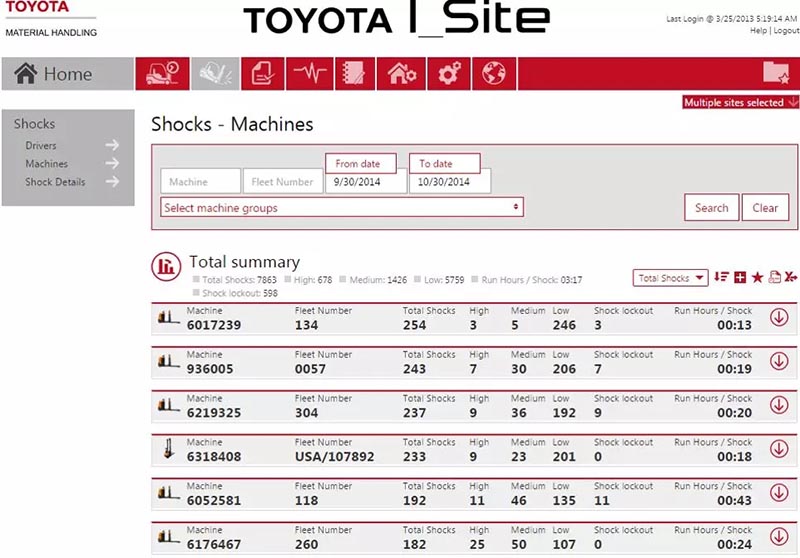800x558 pixels.
Task: Toggle the Run Hours / Shock legend box
Action: 474,279
